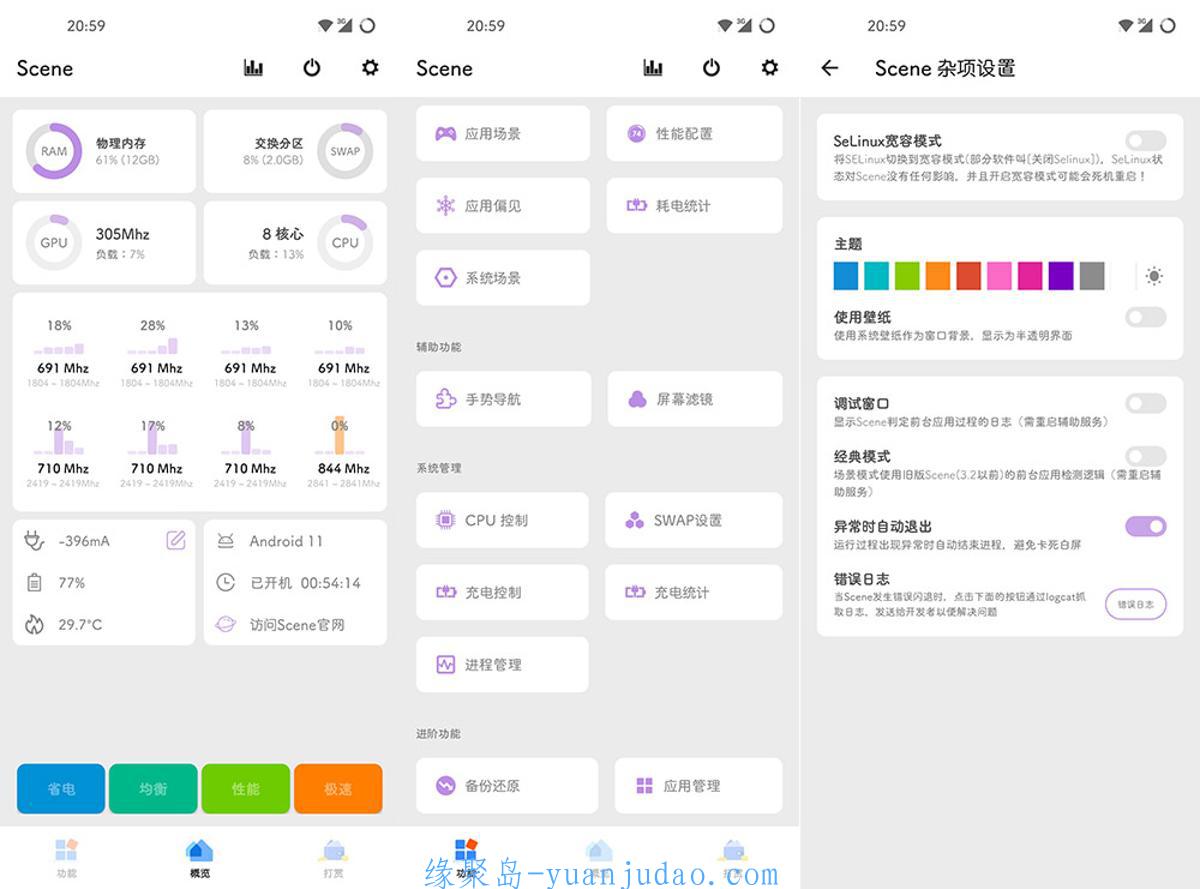Switch to 省电 power mode

point(61,789)
